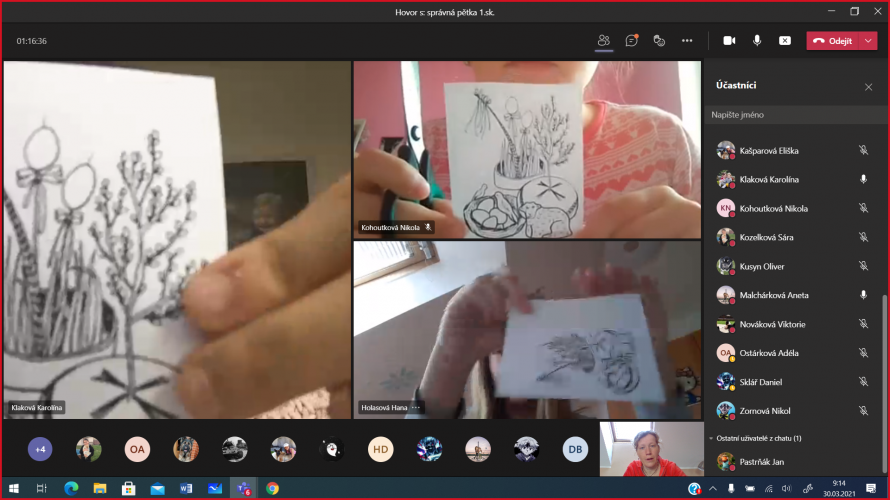This screenshot has height=500, width=890.
Task: Open Mail app from the taskbar
Action: [157, 488]
